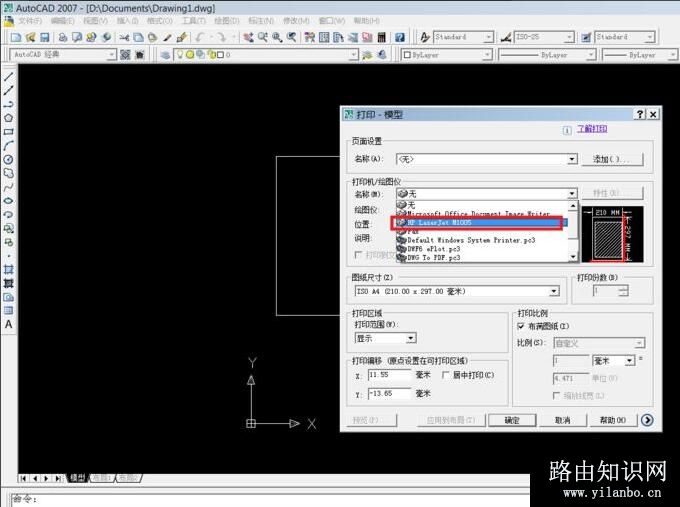Toggle the Scale lineweights checkbox
Viewport: 680px width, 507px height.
pyautogui.click(x=556, y=396)
